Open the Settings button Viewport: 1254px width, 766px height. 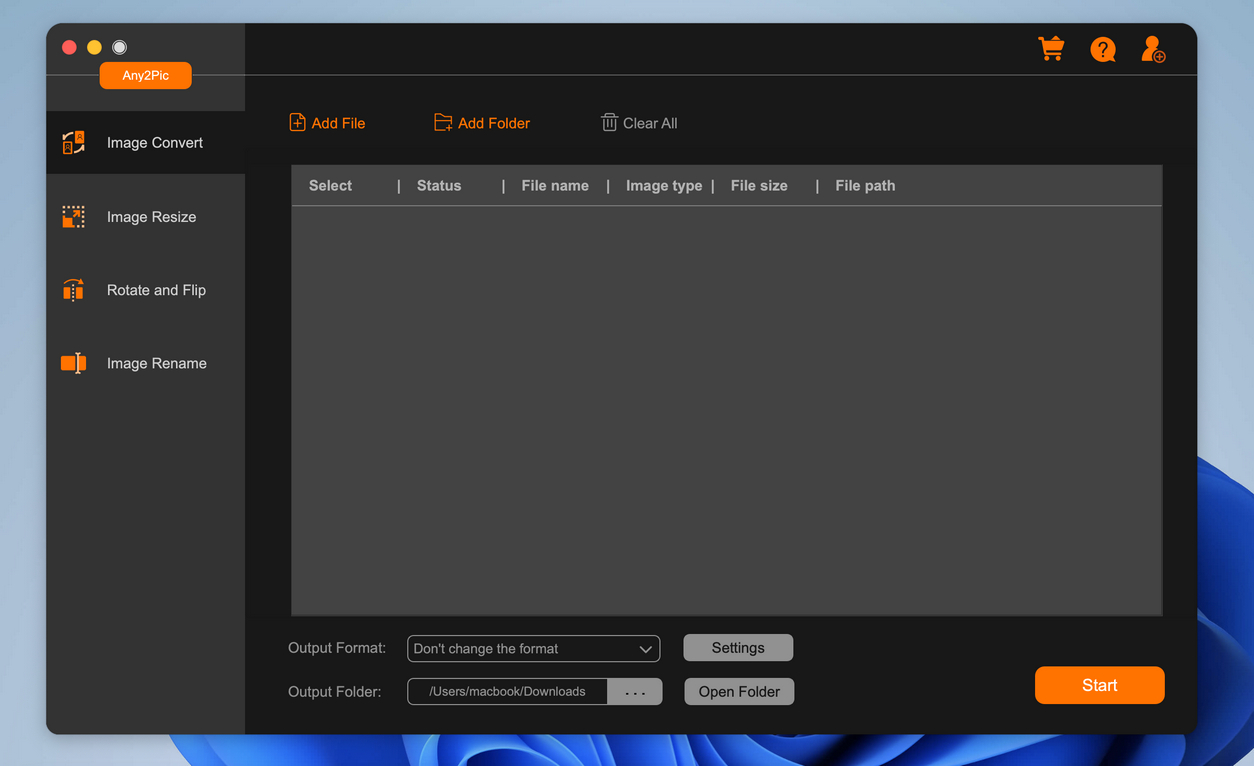(x=738, y=647)
